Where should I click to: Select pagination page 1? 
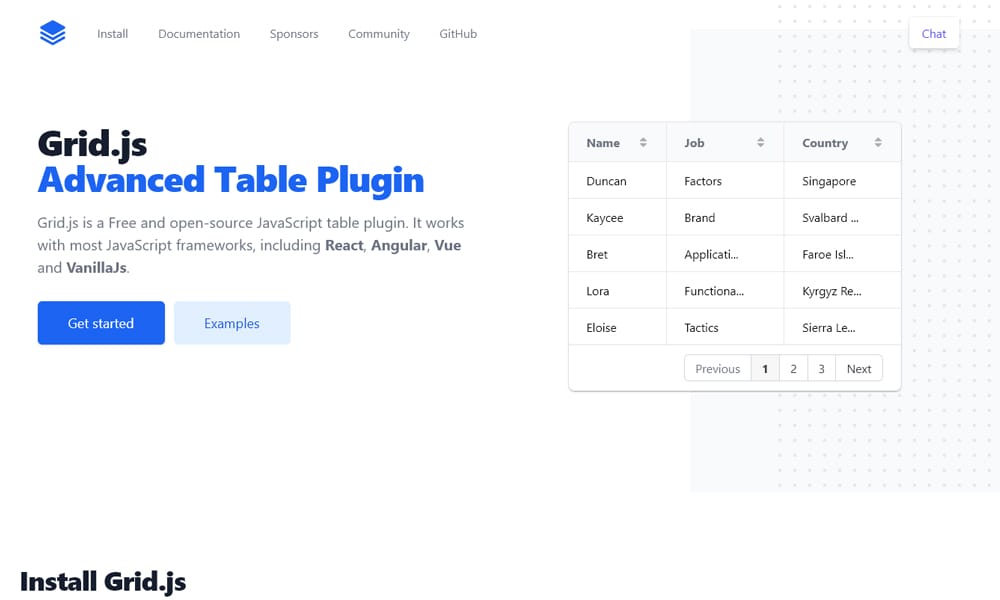click(765, 369)
